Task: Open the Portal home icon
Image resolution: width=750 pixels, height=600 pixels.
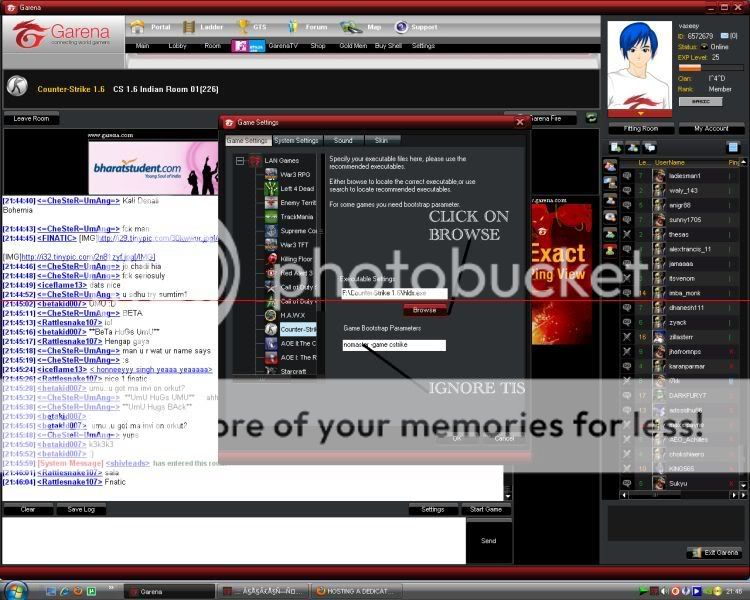Action: (x=138, y=27)
